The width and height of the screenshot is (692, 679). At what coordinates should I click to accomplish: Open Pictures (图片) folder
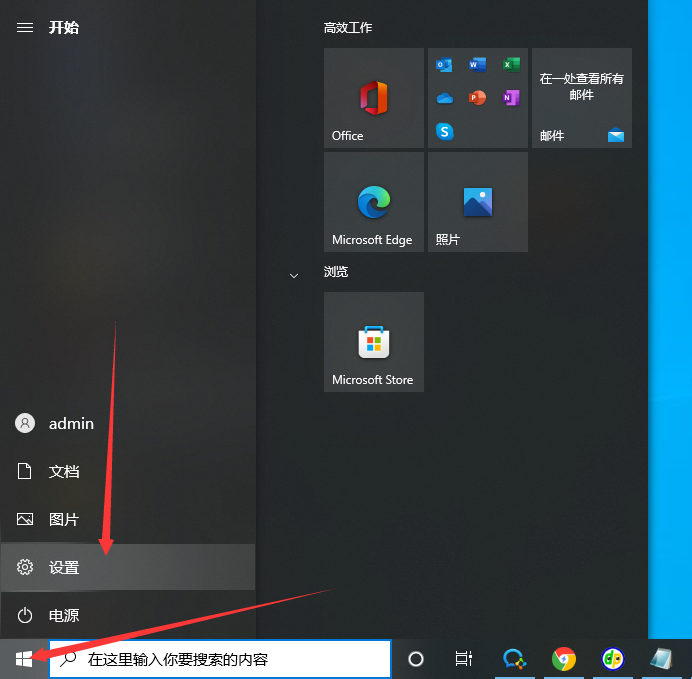point(64,520)
